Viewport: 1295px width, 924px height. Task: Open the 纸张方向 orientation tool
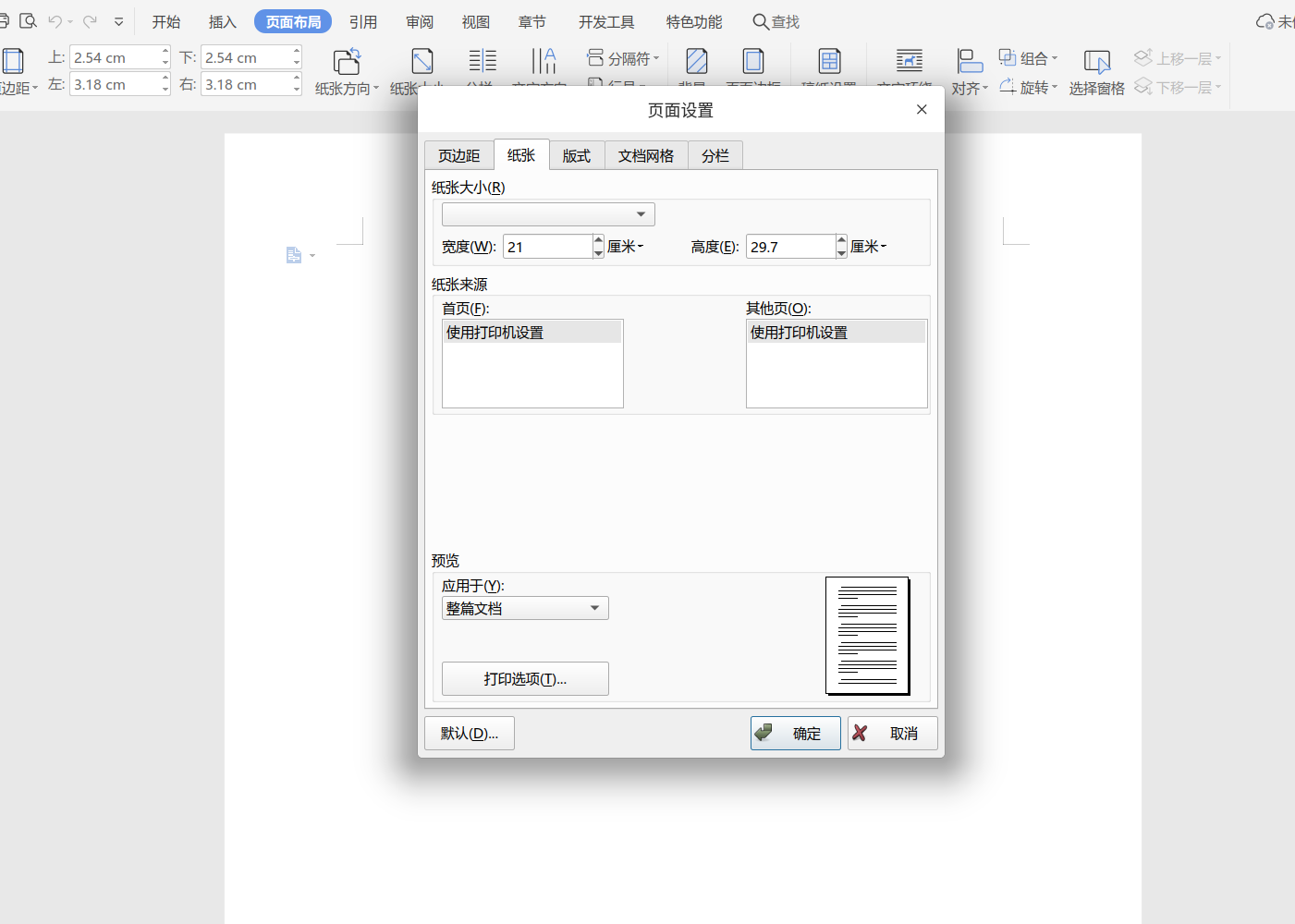pos(347,71)
